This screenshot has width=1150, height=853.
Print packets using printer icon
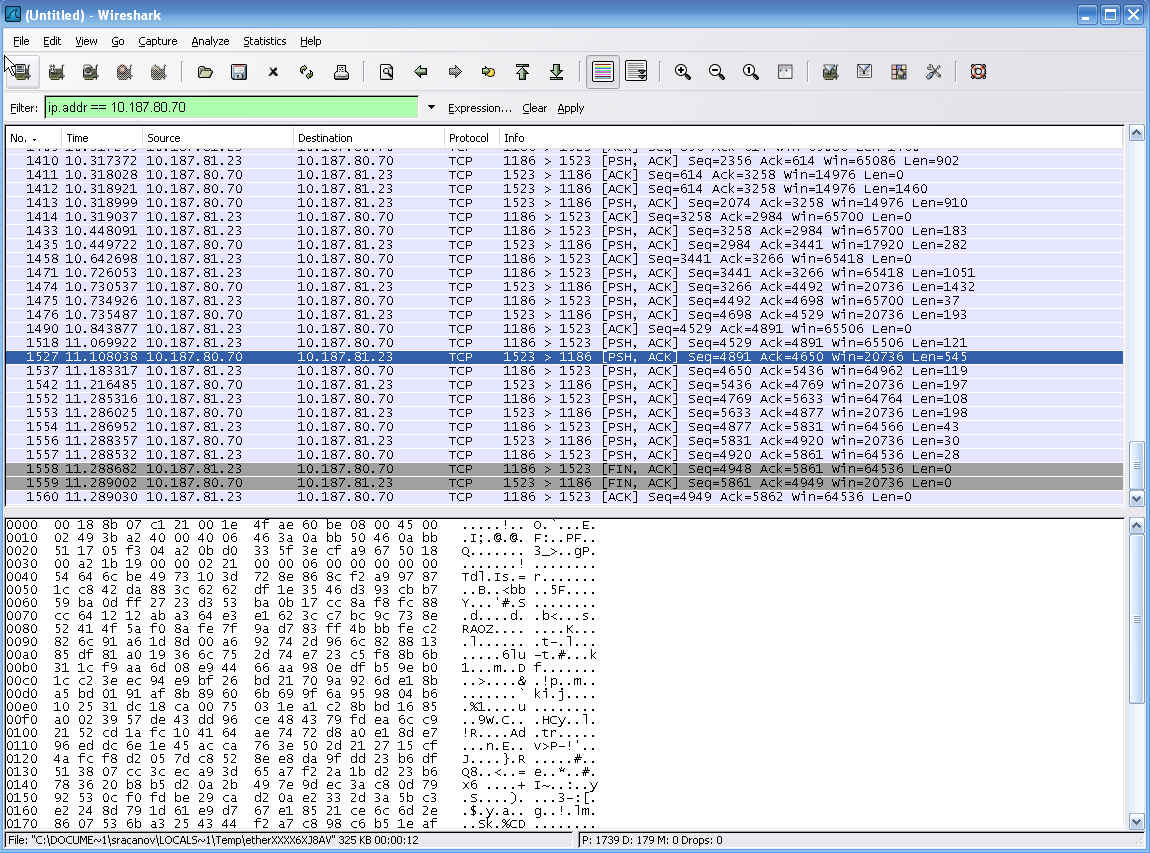coord(341,72)
